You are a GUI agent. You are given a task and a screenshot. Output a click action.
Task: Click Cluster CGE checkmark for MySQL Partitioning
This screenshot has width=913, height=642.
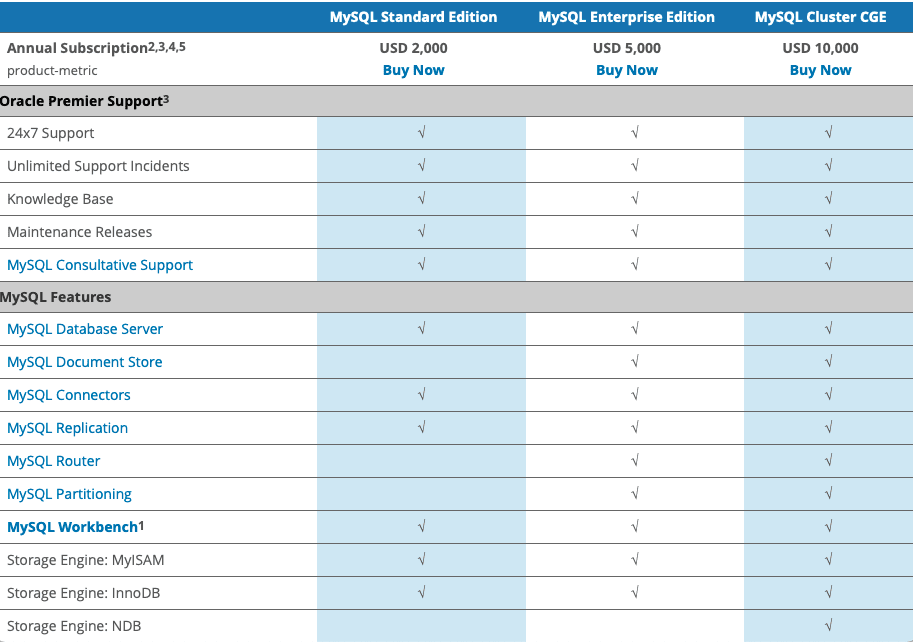pyautogui.click(x=829, y=494)
